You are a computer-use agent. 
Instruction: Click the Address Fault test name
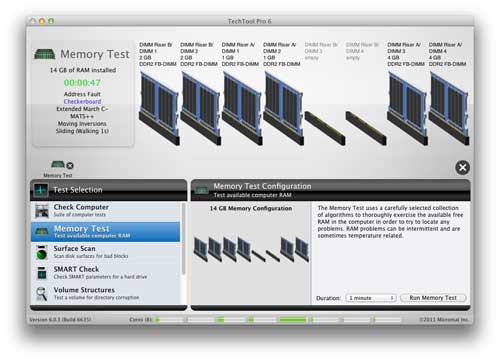click(82, 94)
